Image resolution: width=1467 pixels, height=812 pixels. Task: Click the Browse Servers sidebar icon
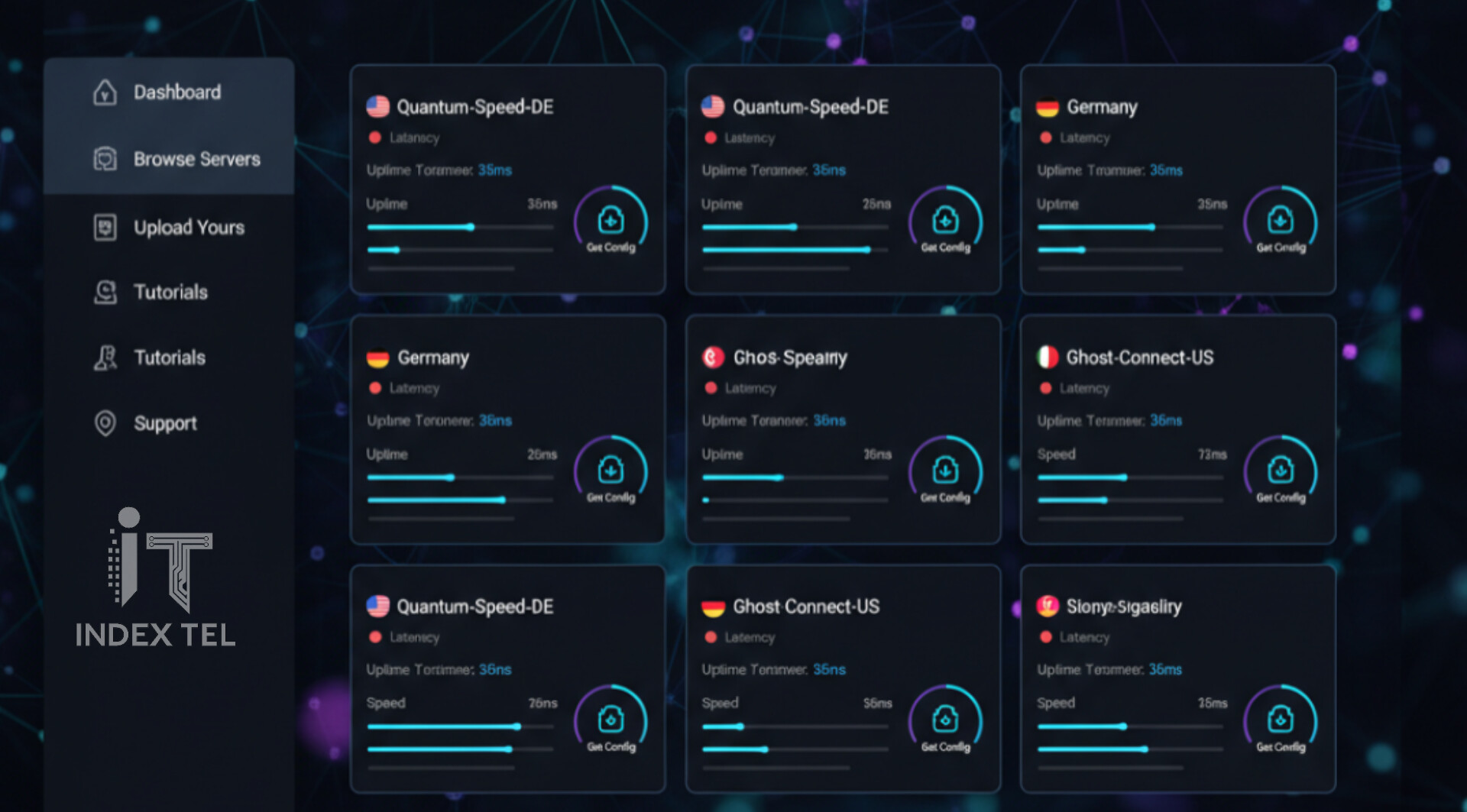(105, 159)
